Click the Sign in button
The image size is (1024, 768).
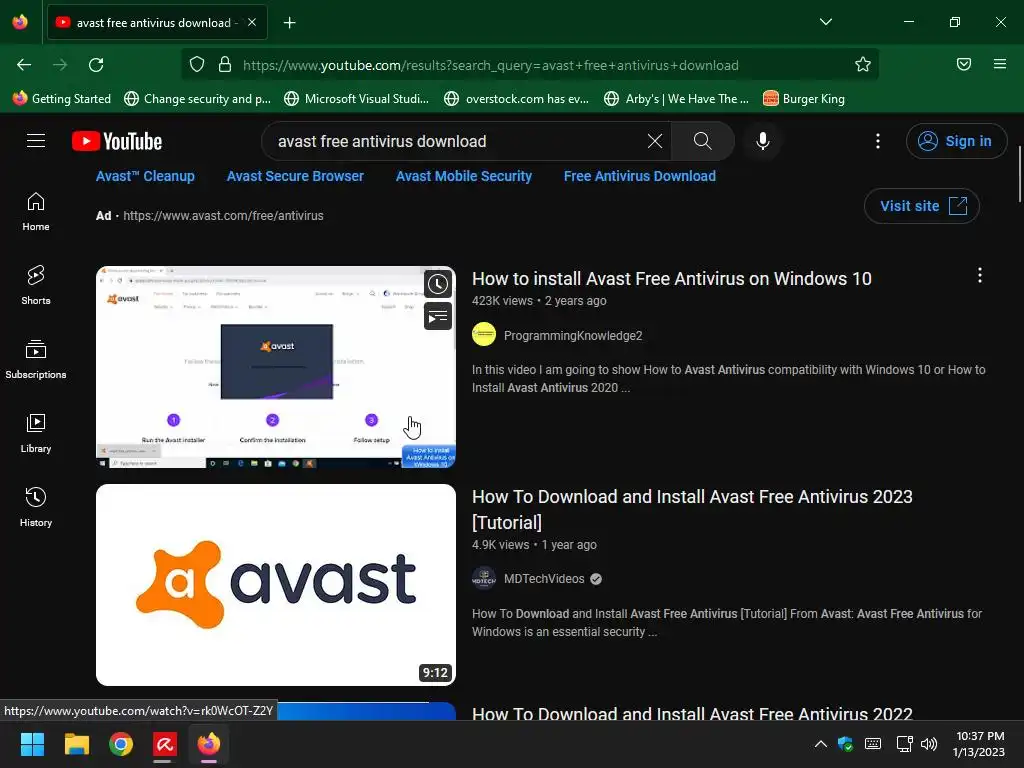click(x=956, y=141)
